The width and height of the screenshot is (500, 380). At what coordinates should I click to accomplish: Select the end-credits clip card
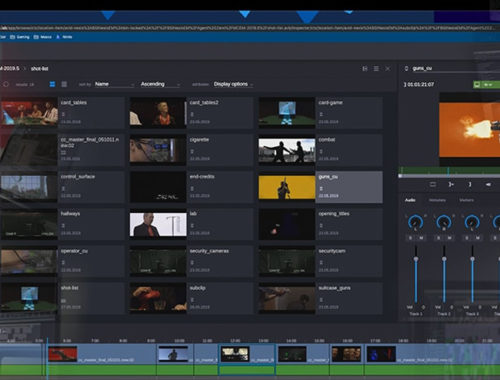[192, 187]
